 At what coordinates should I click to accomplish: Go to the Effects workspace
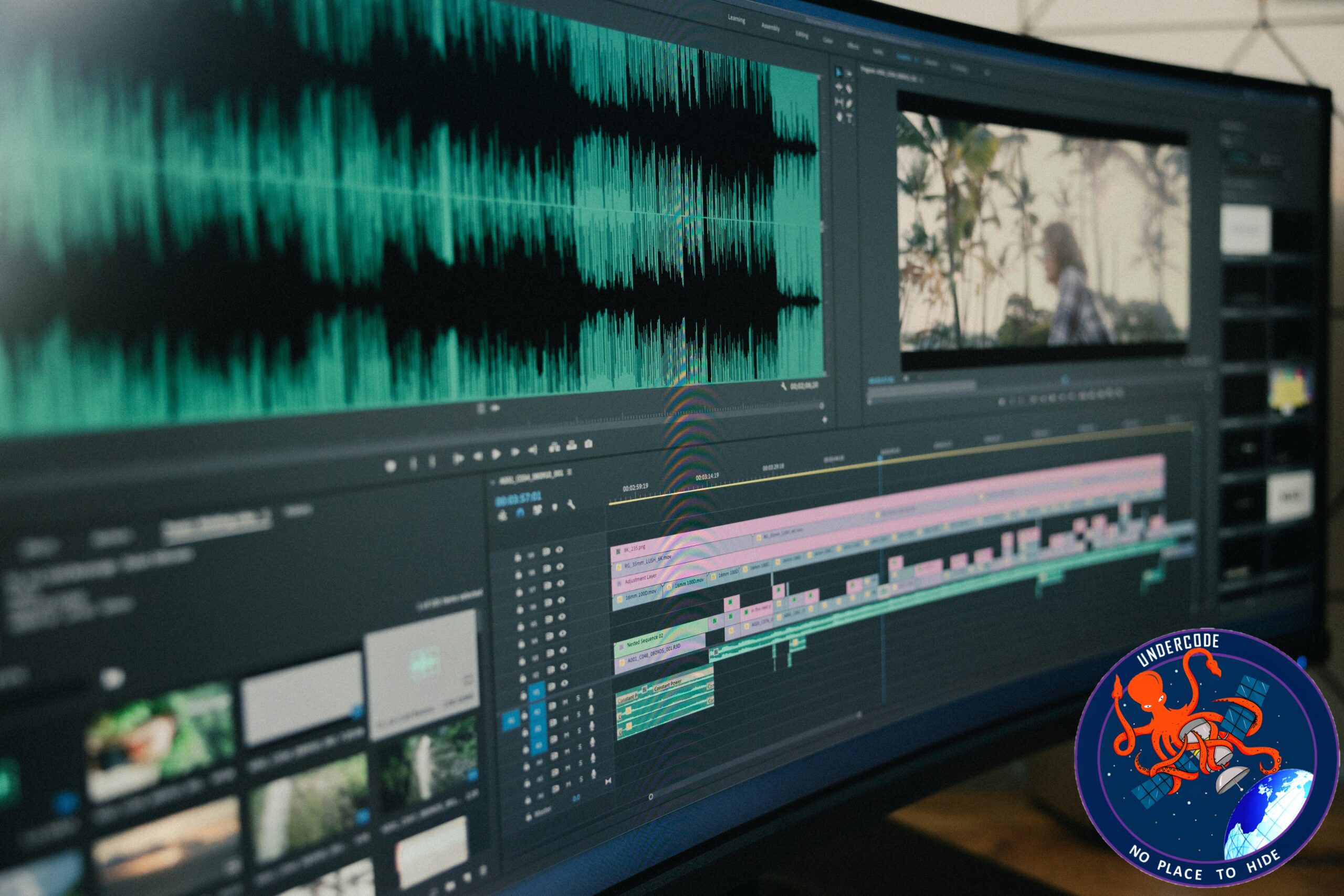click(x=853, y=46)
